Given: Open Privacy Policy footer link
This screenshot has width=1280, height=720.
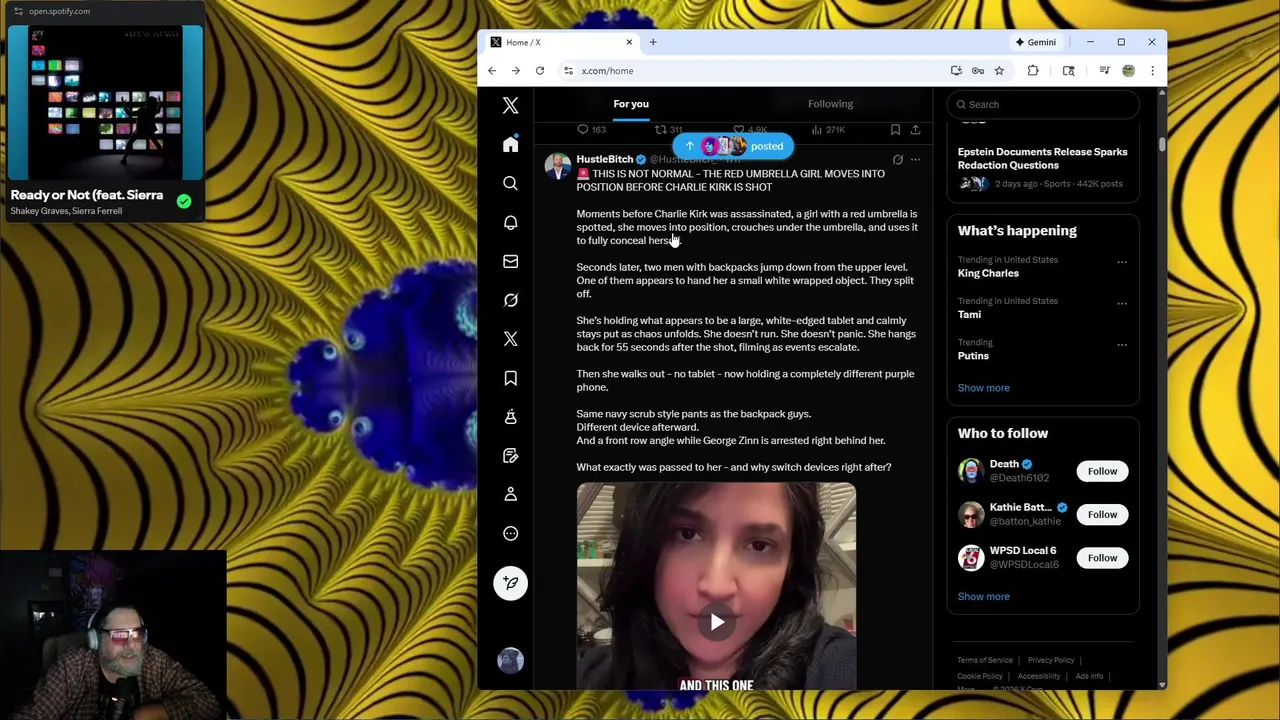Looking at the screenshot, I should click(x=1051, y=660).
